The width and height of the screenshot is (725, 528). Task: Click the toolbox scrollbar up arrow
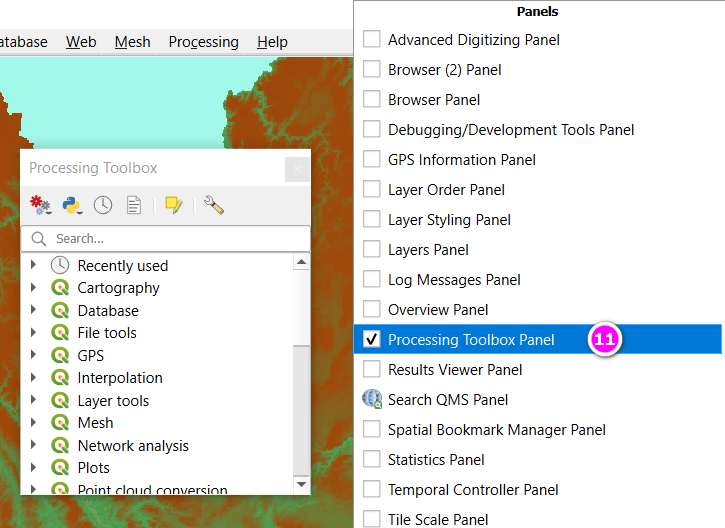click(x=301, y=262)
